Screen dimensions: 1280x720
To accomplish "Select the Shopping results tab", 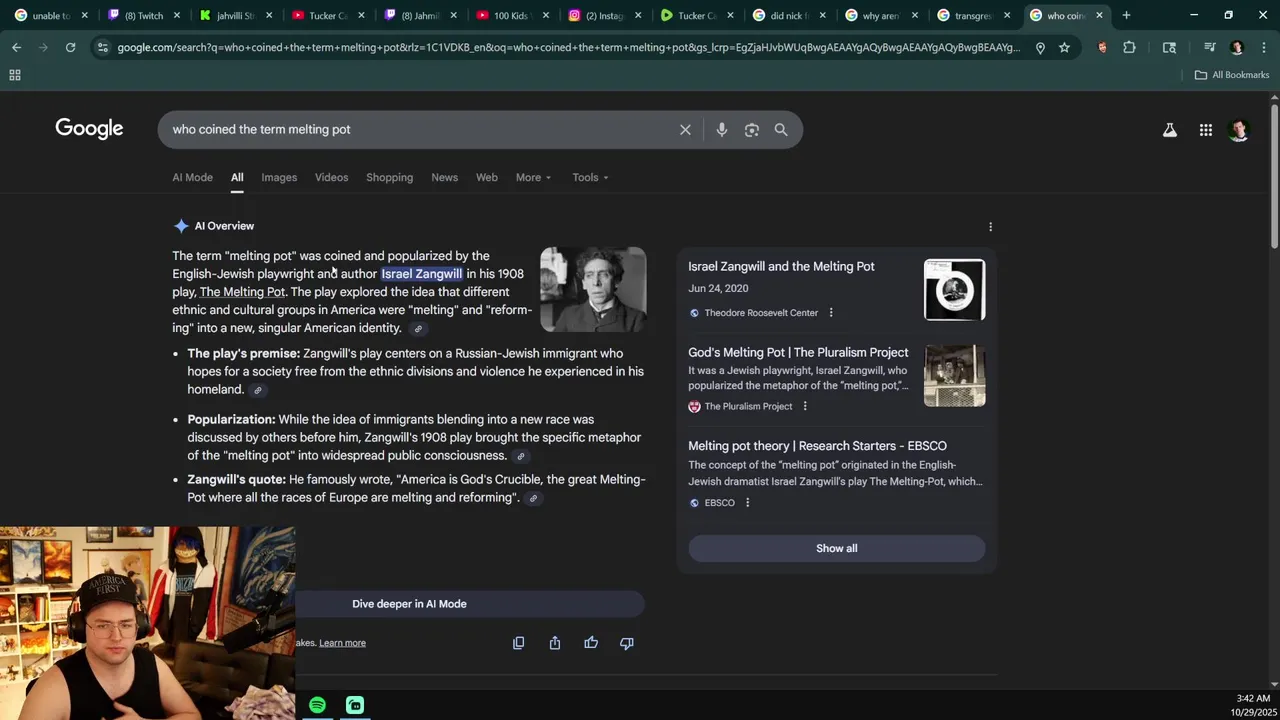I will (x=389, y=177).
